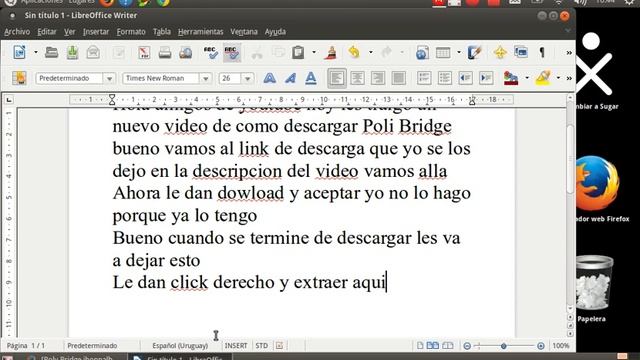Run the Spelling and Grammar check
The width and height of the screenshot is (640, 360).
(211, 52)
